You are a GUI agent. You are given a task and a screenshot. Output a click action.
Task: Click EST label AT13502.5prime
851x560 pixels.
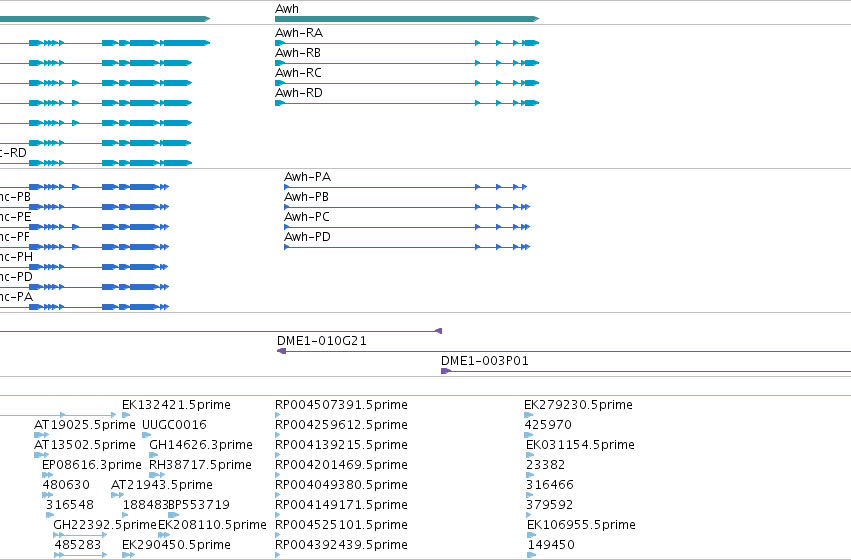[85, 445]
